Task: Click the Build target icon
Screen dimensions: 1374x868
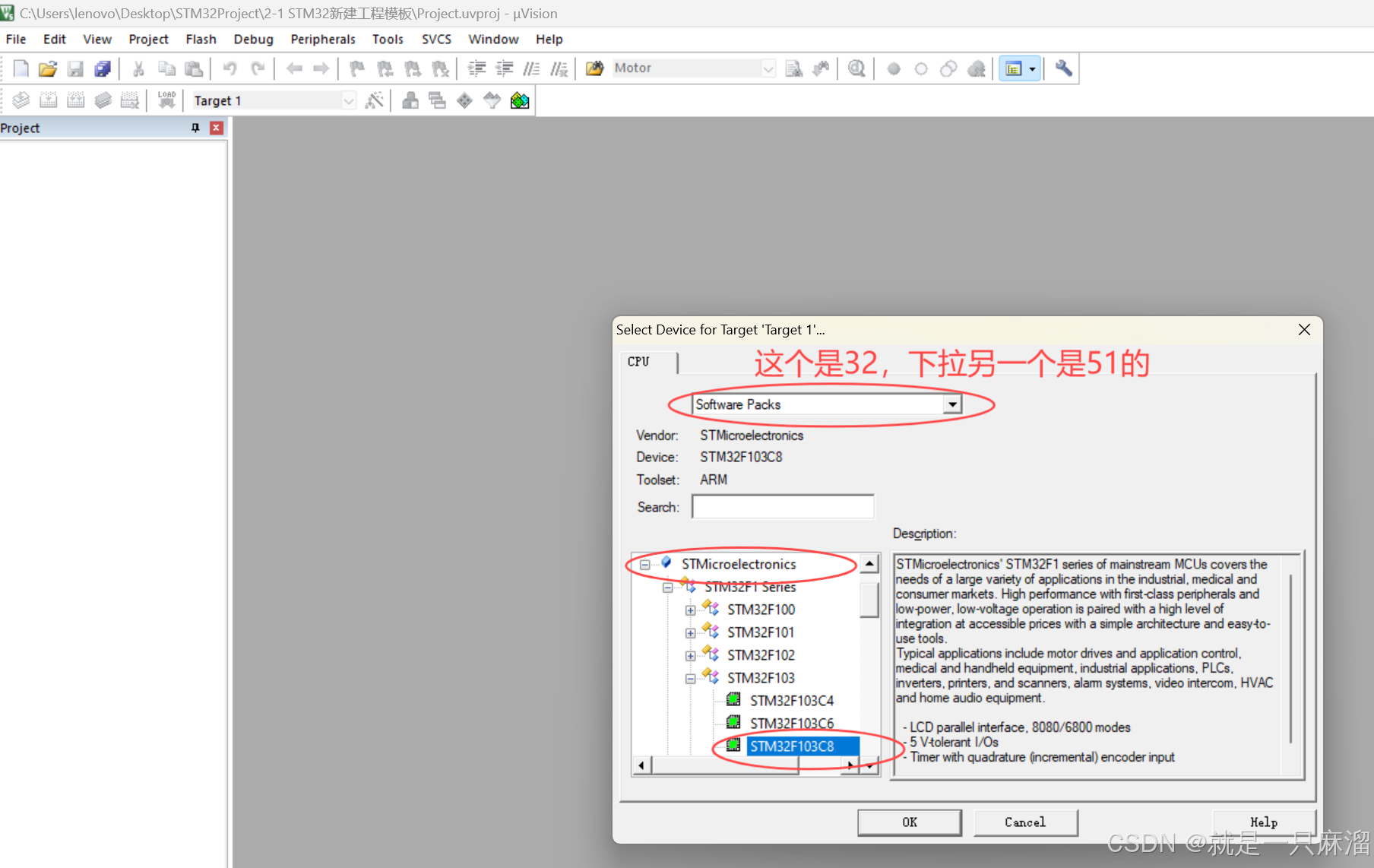Action: 49,100
